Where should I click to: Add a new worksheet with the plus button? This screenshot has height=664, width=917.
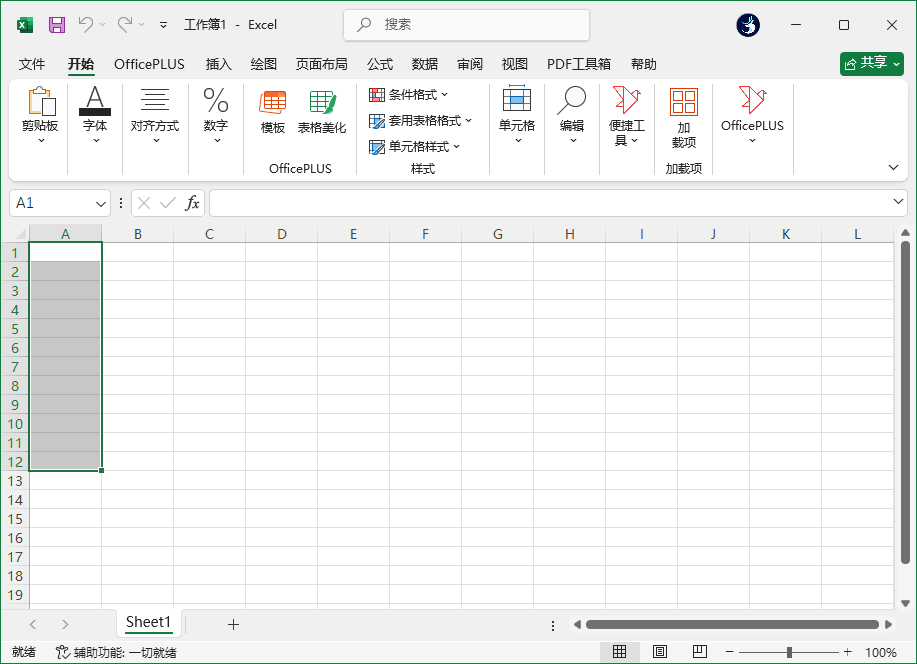tap(233, 623)
